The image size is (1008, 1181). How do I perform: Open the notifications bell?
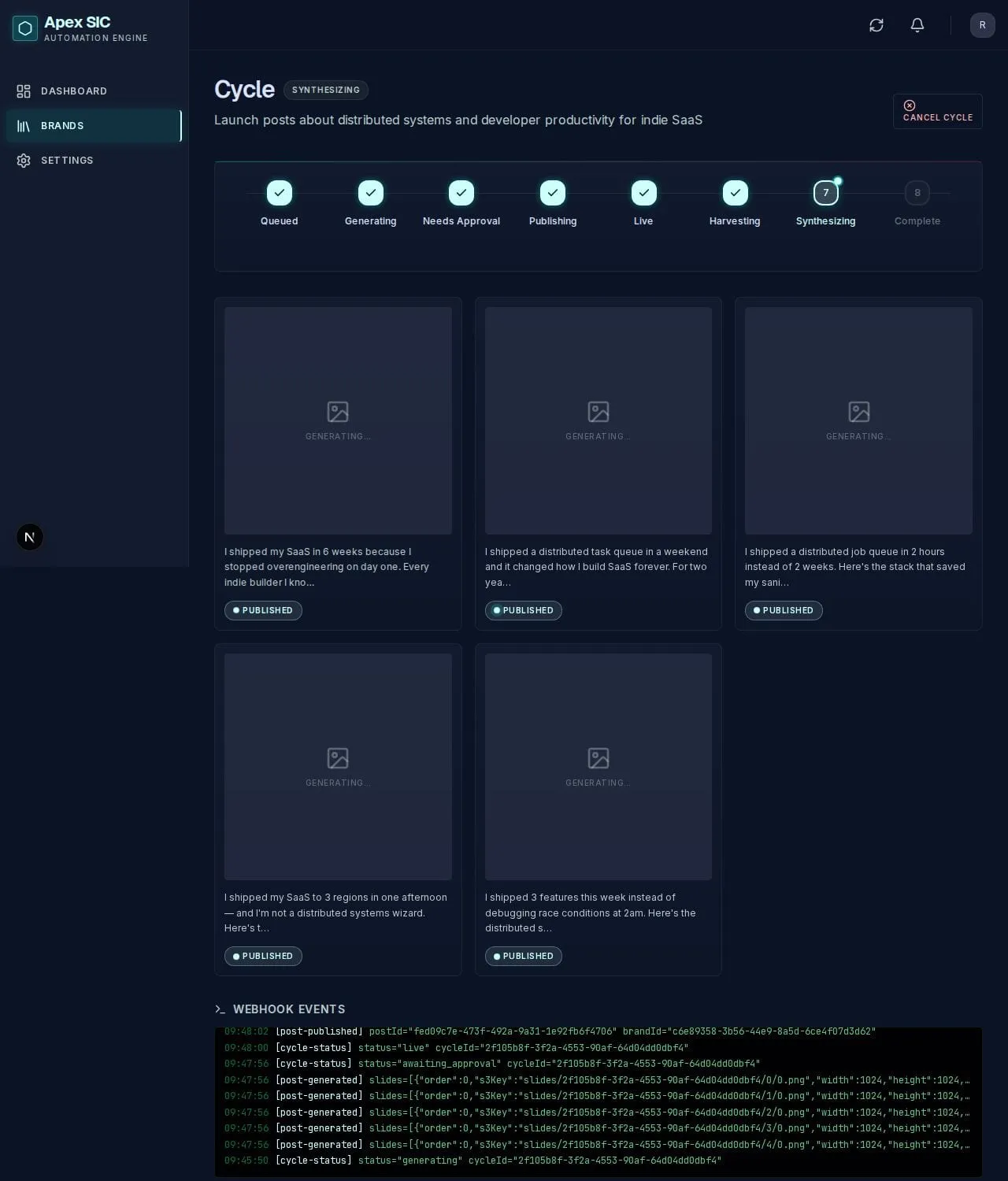click(917, 25)
